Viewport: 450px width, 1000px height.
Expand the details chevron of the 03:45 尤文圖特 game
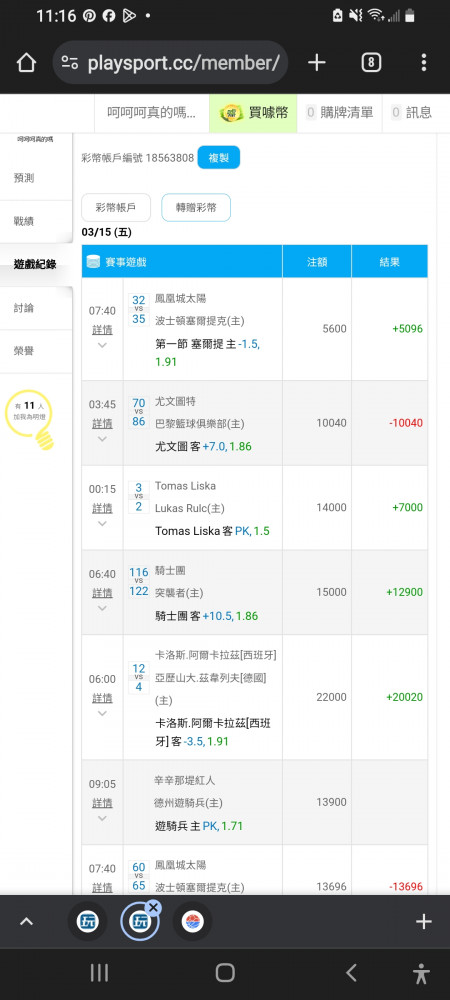(x=102, y=439)
